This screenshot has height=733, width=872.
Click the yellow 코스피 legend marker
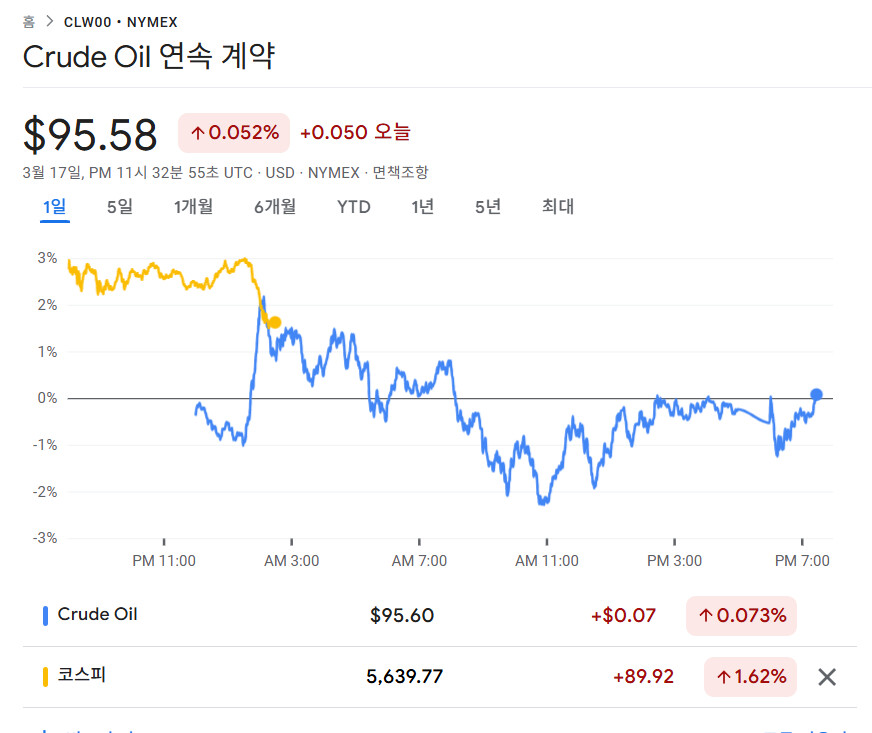45,677
